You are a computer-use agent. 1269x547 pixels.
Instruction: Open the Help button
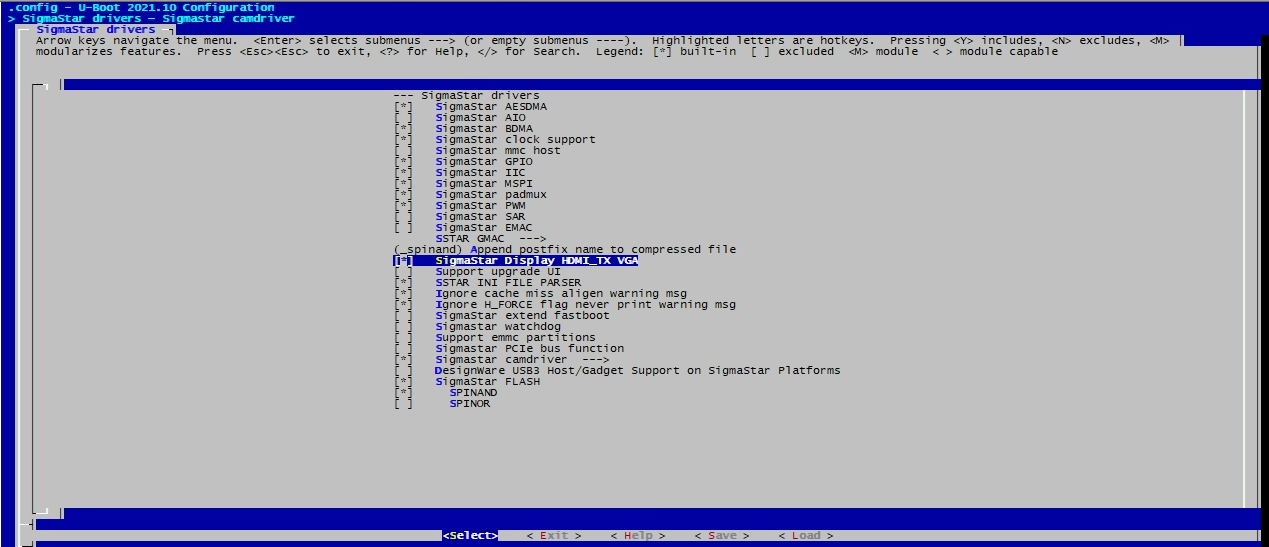pyautogui.click(x=637, y=536)
